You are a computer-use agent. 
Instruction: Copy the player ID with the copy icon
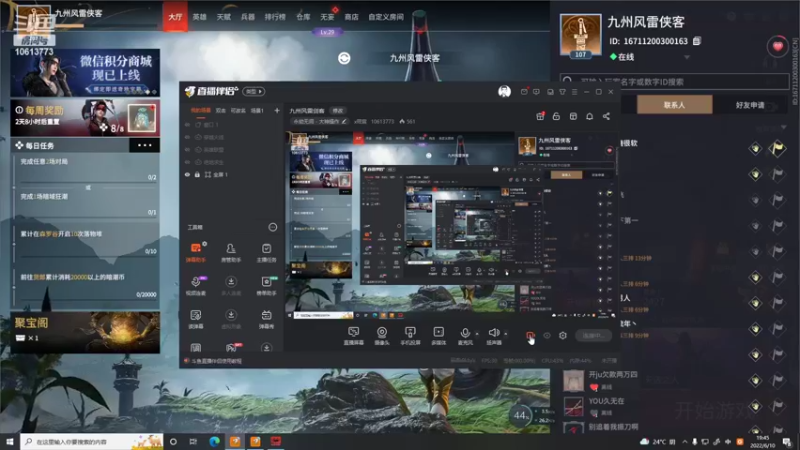tap(697, 41)
